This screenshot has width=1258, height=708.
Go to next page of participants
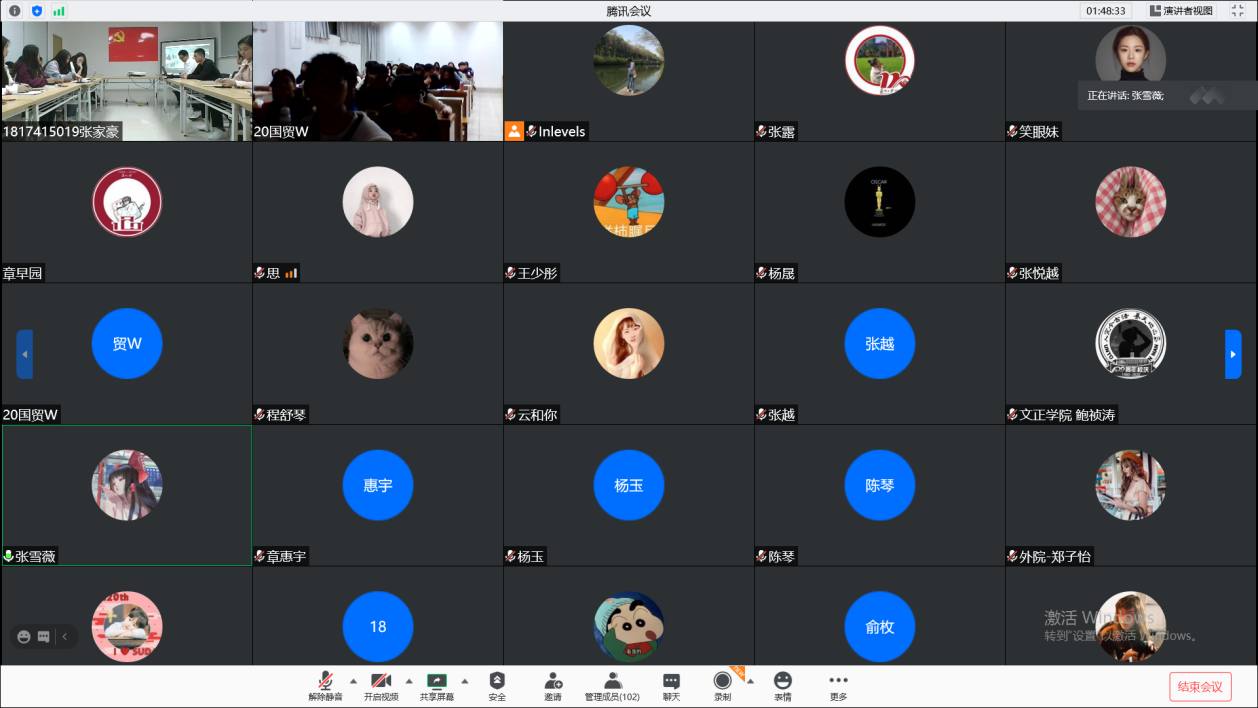[1233, 354]
